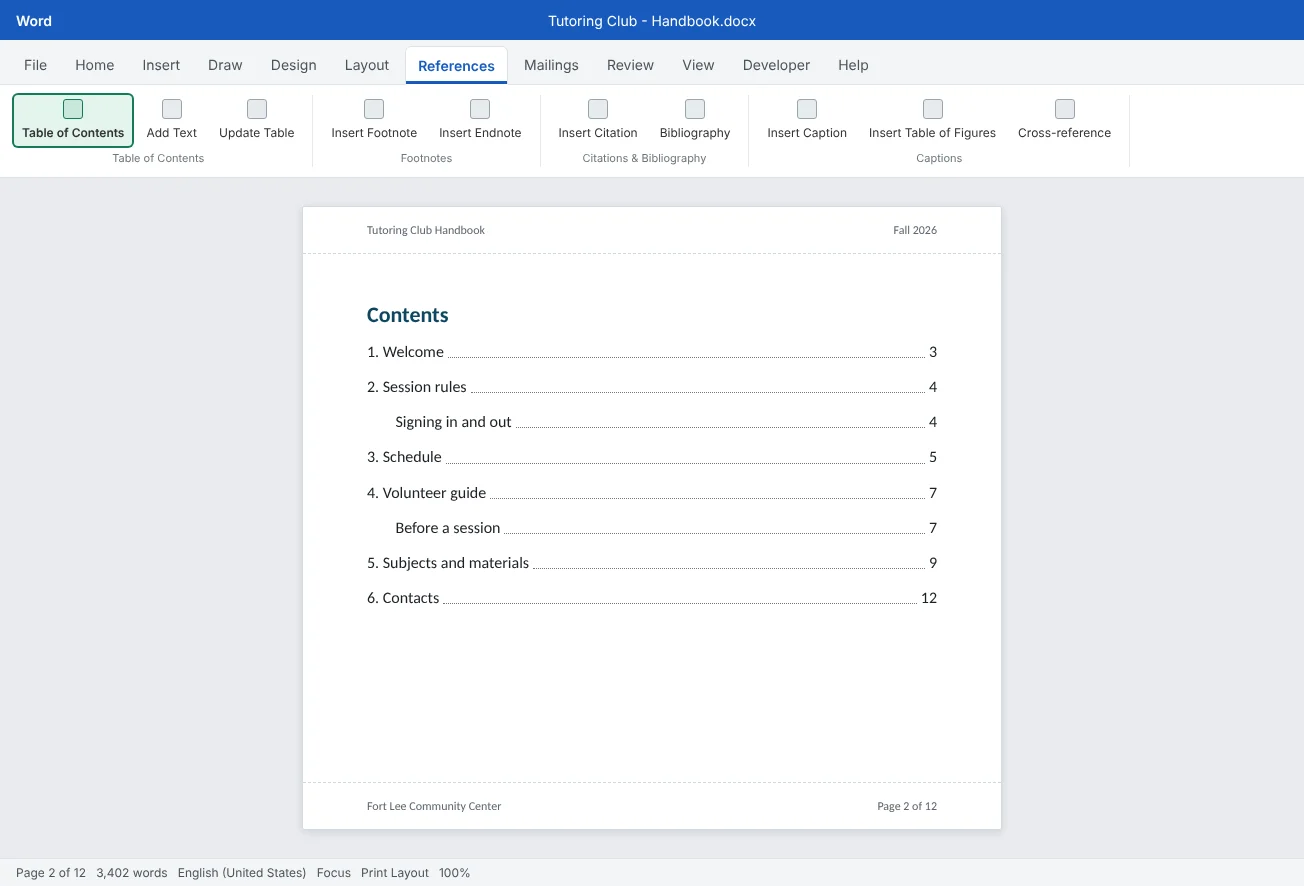Switch to the Insert tab
This screenshot has width=1304, height=886.
tap(161, 65)
